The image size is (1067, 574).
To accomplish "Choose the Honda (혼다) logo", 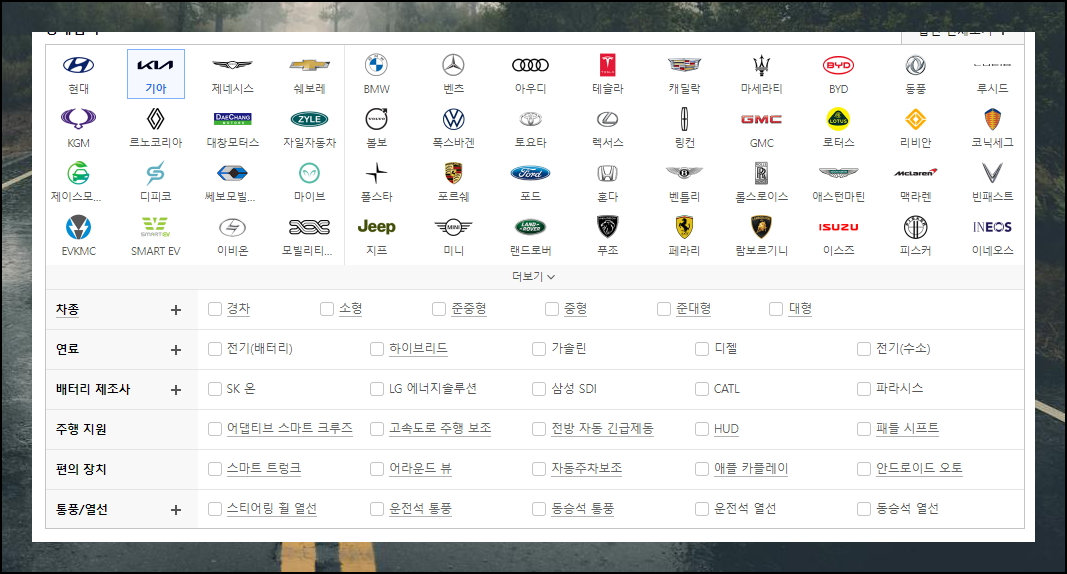I will click(x=608, y=173).
